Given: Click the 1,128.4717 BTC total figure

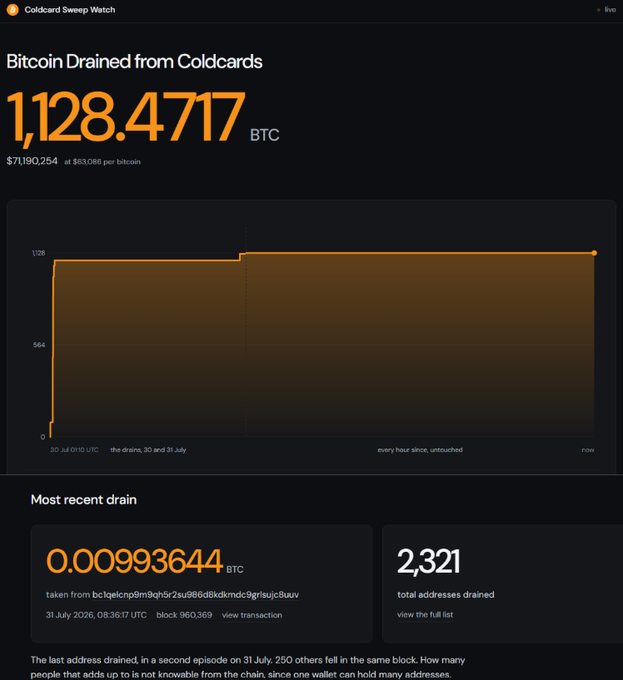Looking at the screenshot, I should pos(143,118).
